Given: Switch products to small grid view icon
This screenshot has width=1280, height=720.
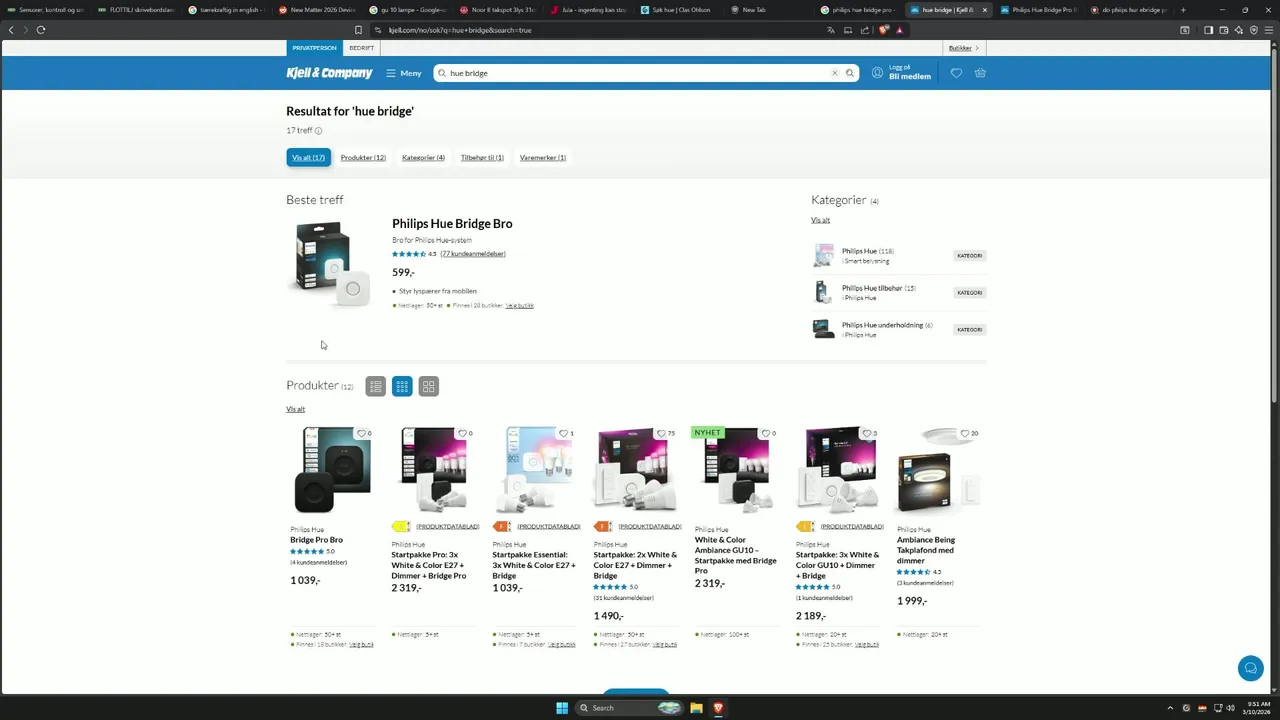Looking at the screenshot, I should (x=402, y=386).
